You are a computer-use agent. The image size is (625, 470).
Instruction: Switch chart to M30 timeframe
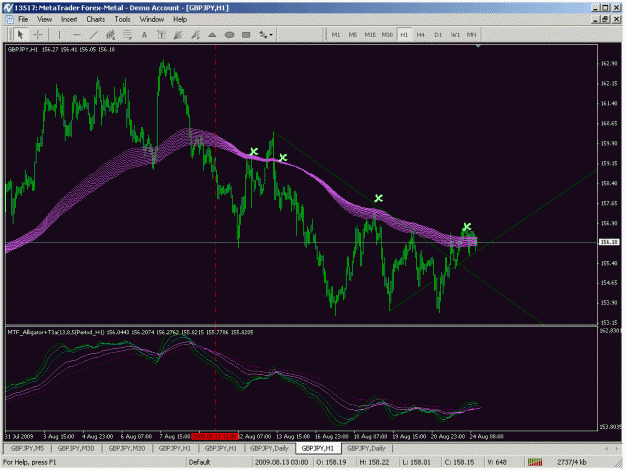point(387,35)
